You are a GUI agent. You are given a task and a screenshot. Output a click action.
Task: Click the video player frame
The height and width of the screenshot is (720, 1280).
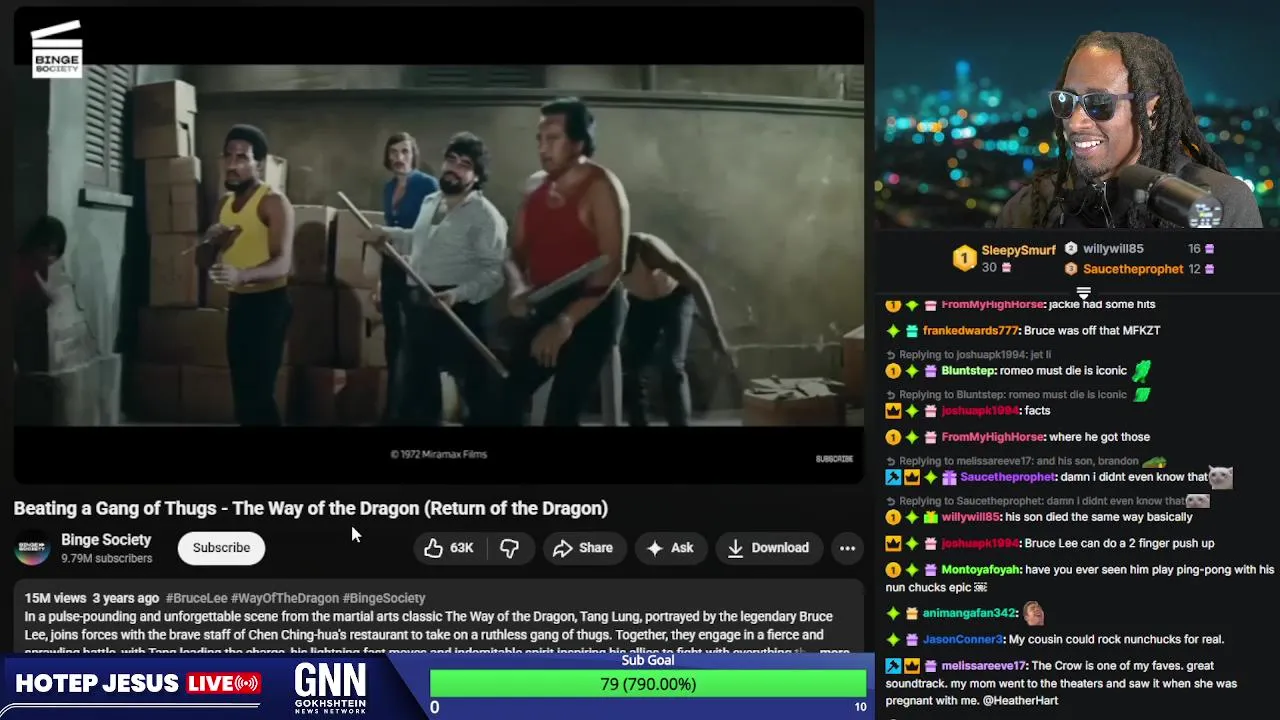click(439, 245)
